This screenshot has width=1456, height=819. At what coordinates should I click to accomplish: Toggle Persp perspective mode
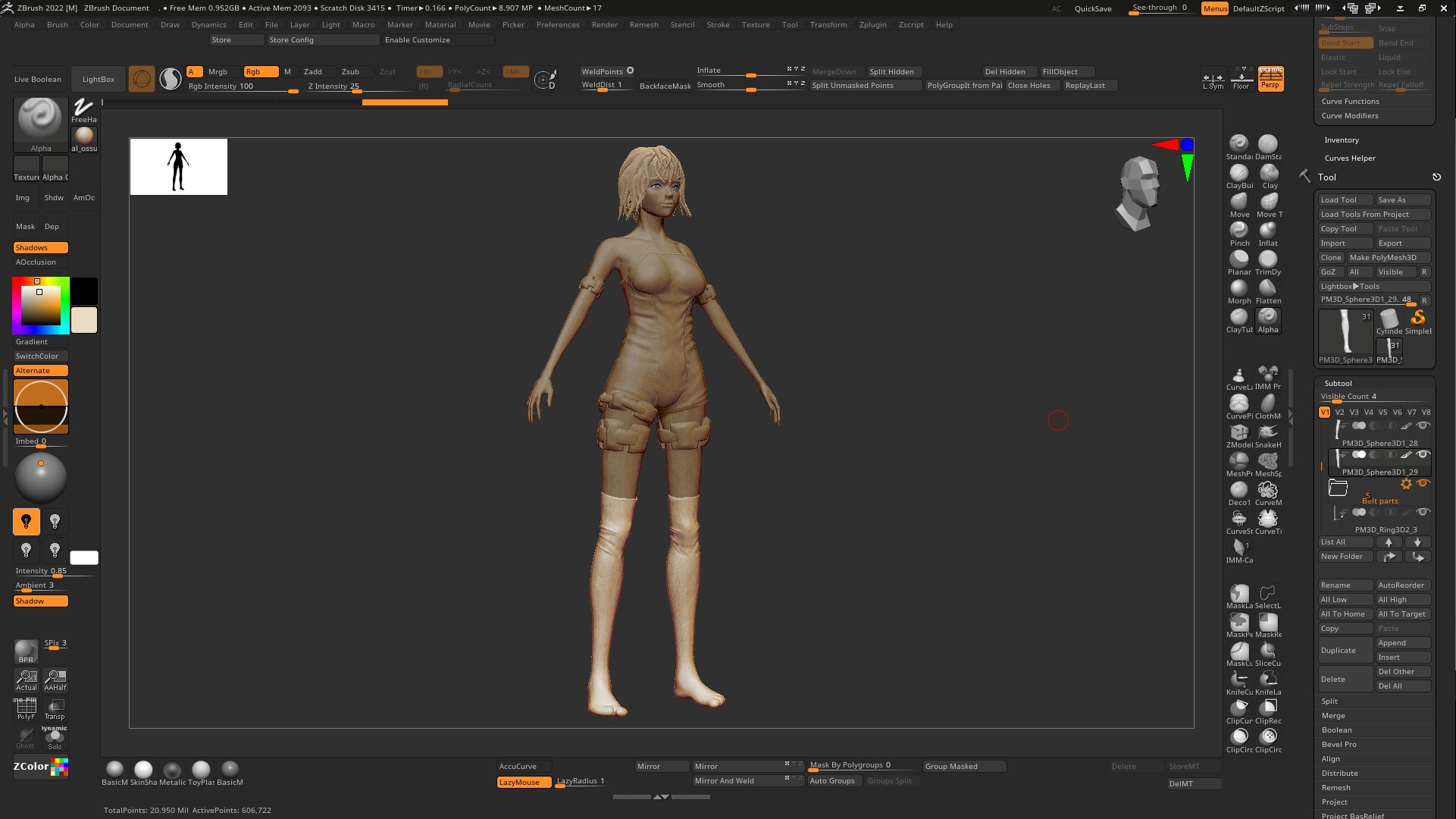(1270, 79)
